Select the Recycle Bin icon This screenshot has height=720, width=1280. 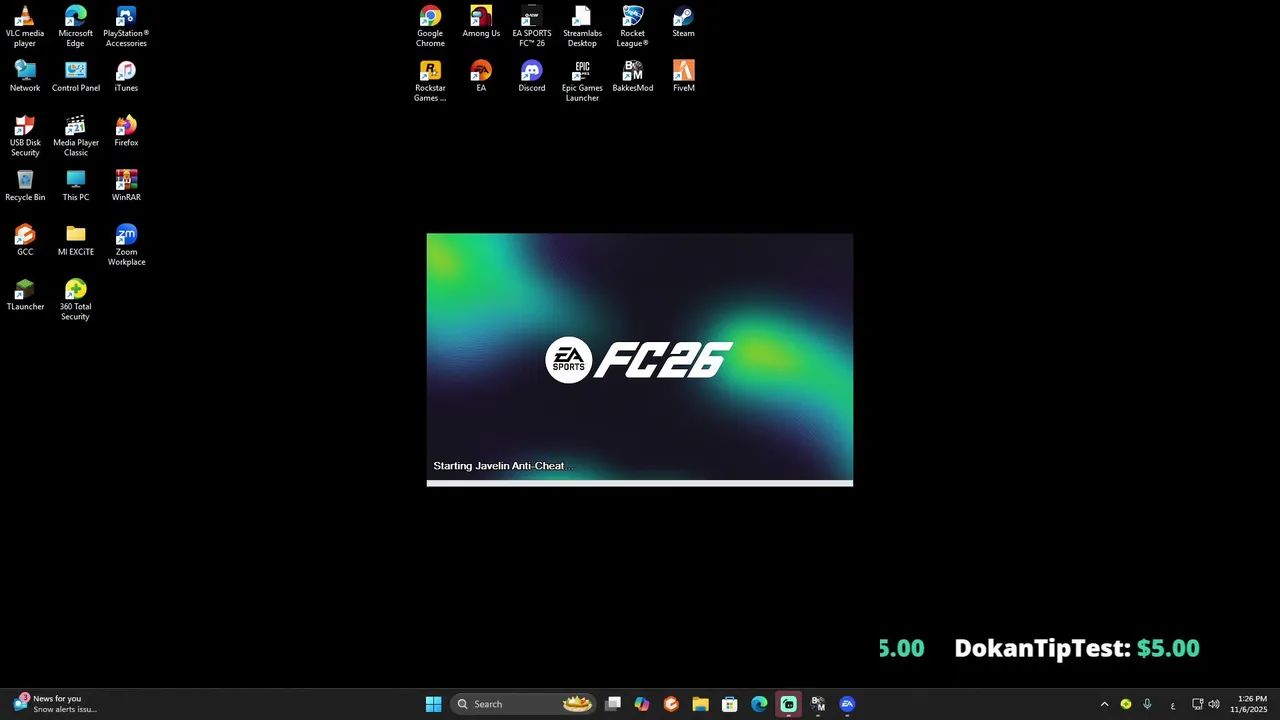pos(25,186)
